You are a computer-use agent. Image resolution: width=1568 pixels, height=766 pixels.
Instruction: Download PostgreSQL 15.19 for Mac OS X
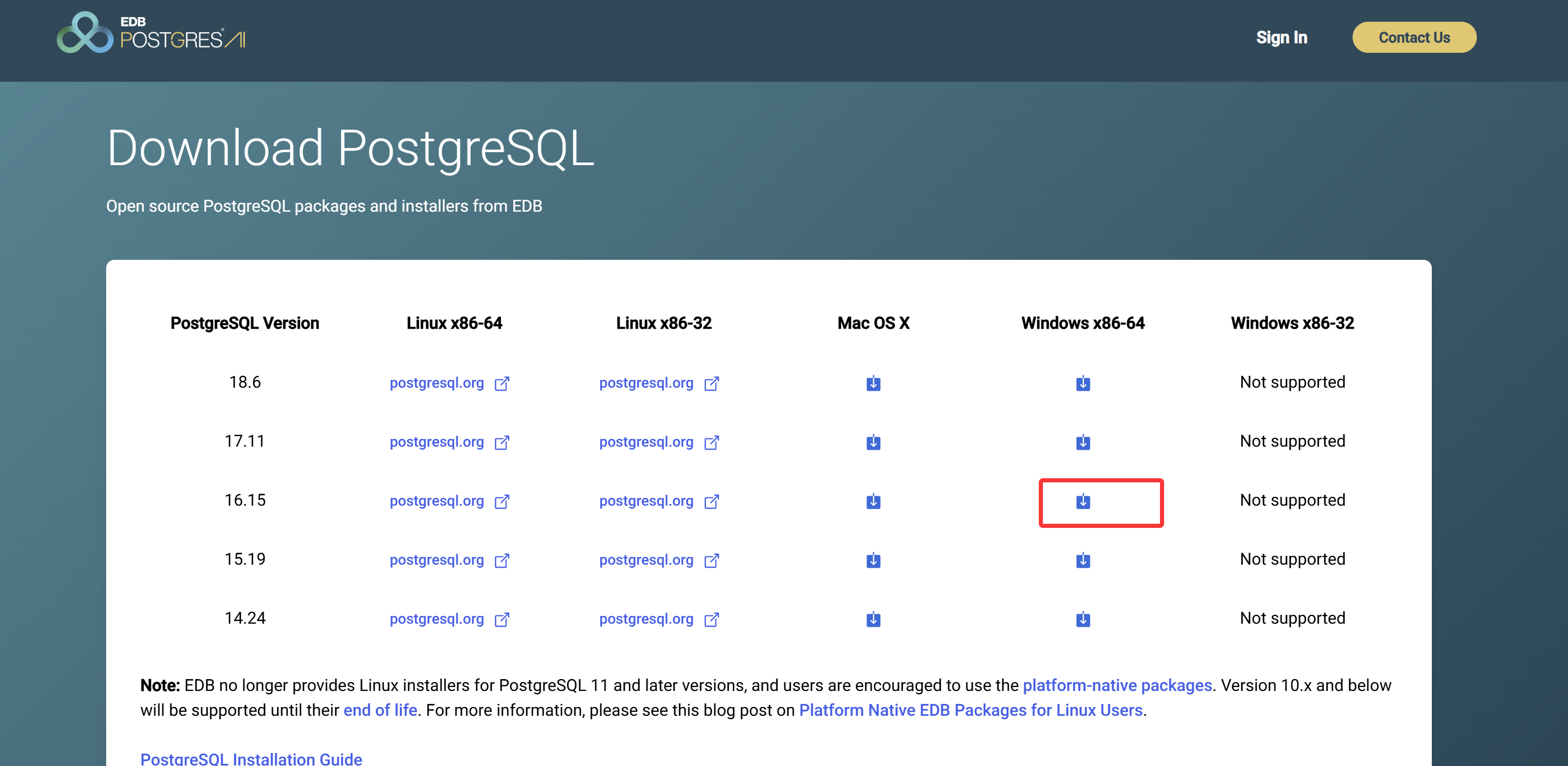(873, 561)
